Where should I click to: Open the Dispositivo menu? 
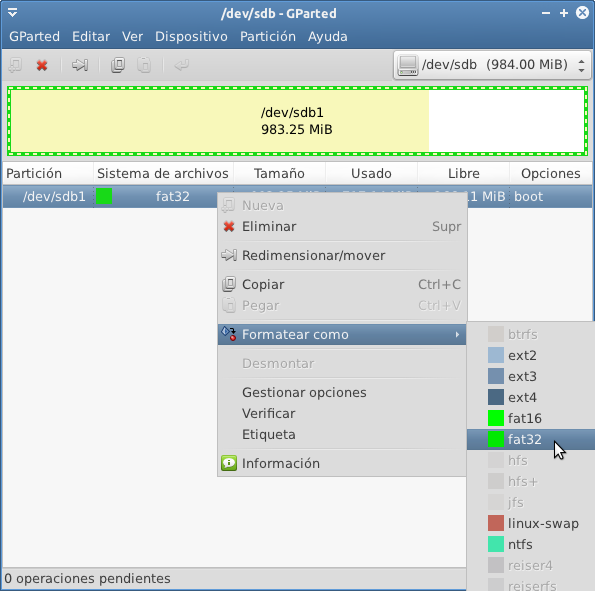191,36
